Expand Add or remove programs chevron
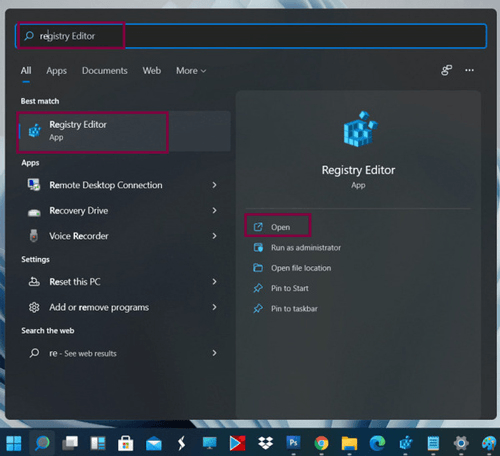500x456 pixels. pos(214,307)
